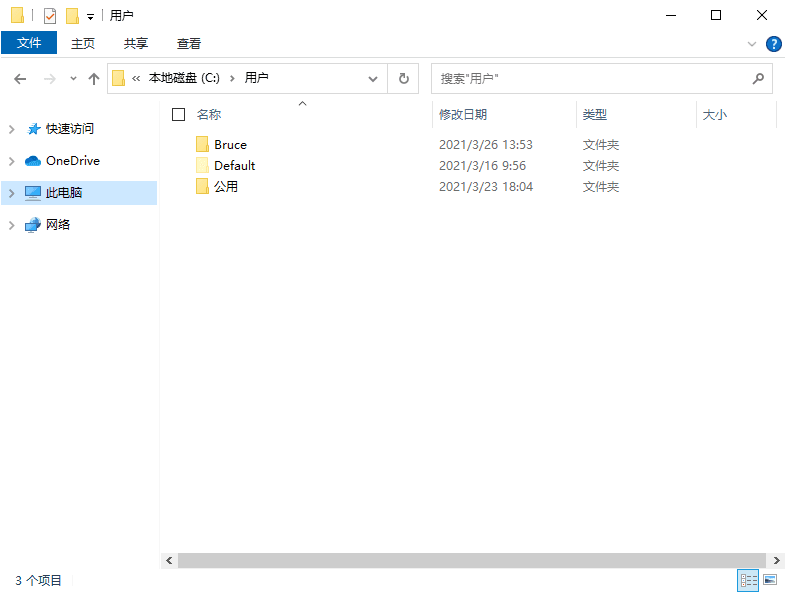Expand the OneDrive tree node

(12, 161)
